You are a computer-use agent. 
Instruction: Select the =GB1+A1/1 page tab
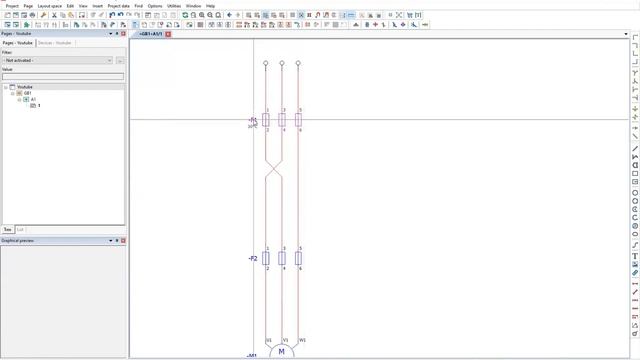(x=151, y=34)
